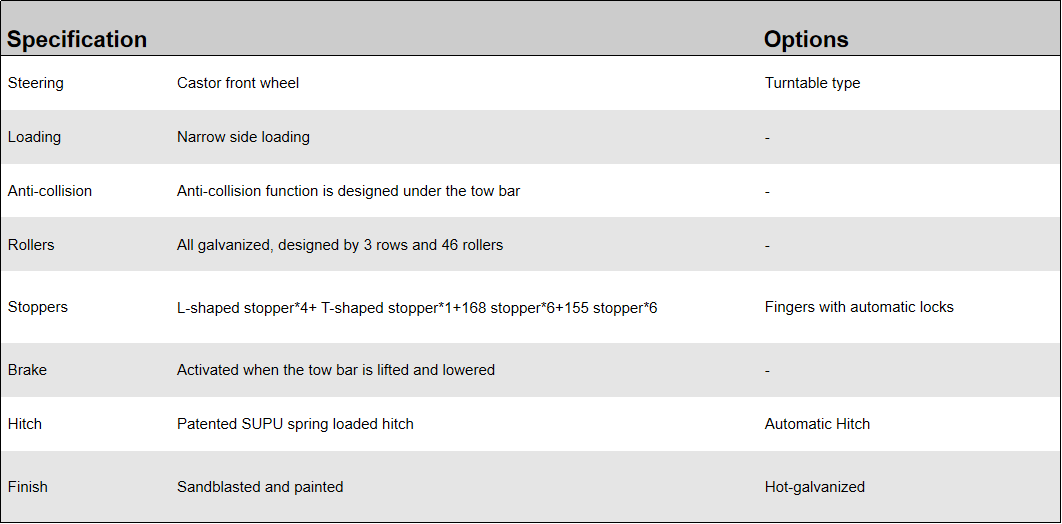1062x524 pixels.
Task: Click the Options column header
Action: [806, 40]
